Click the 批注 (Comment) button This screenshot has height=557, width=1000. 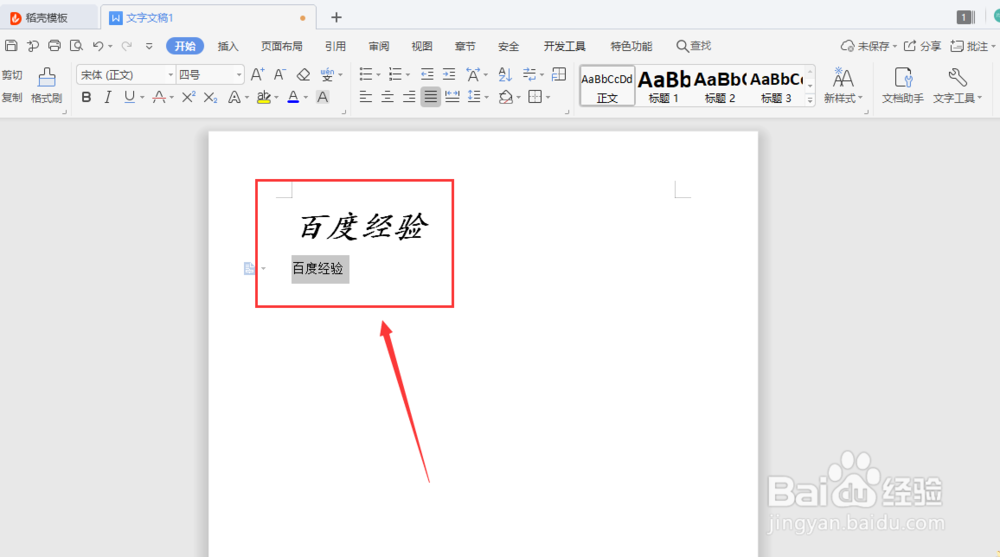tap(971, 46)
